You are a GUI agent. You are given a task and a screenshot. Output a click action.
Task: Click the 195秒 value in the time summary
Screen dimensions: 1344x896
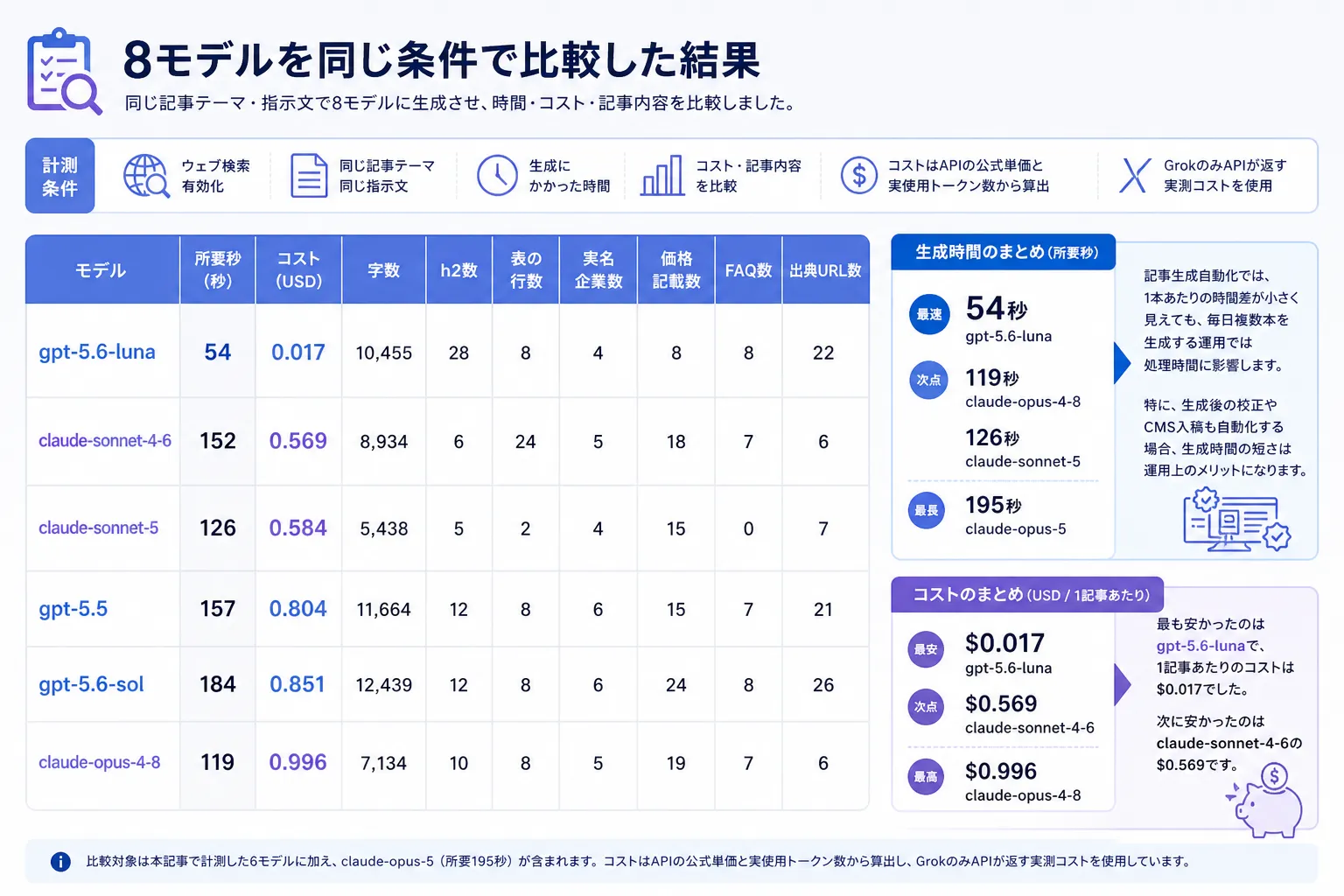[x=994, y=505]
